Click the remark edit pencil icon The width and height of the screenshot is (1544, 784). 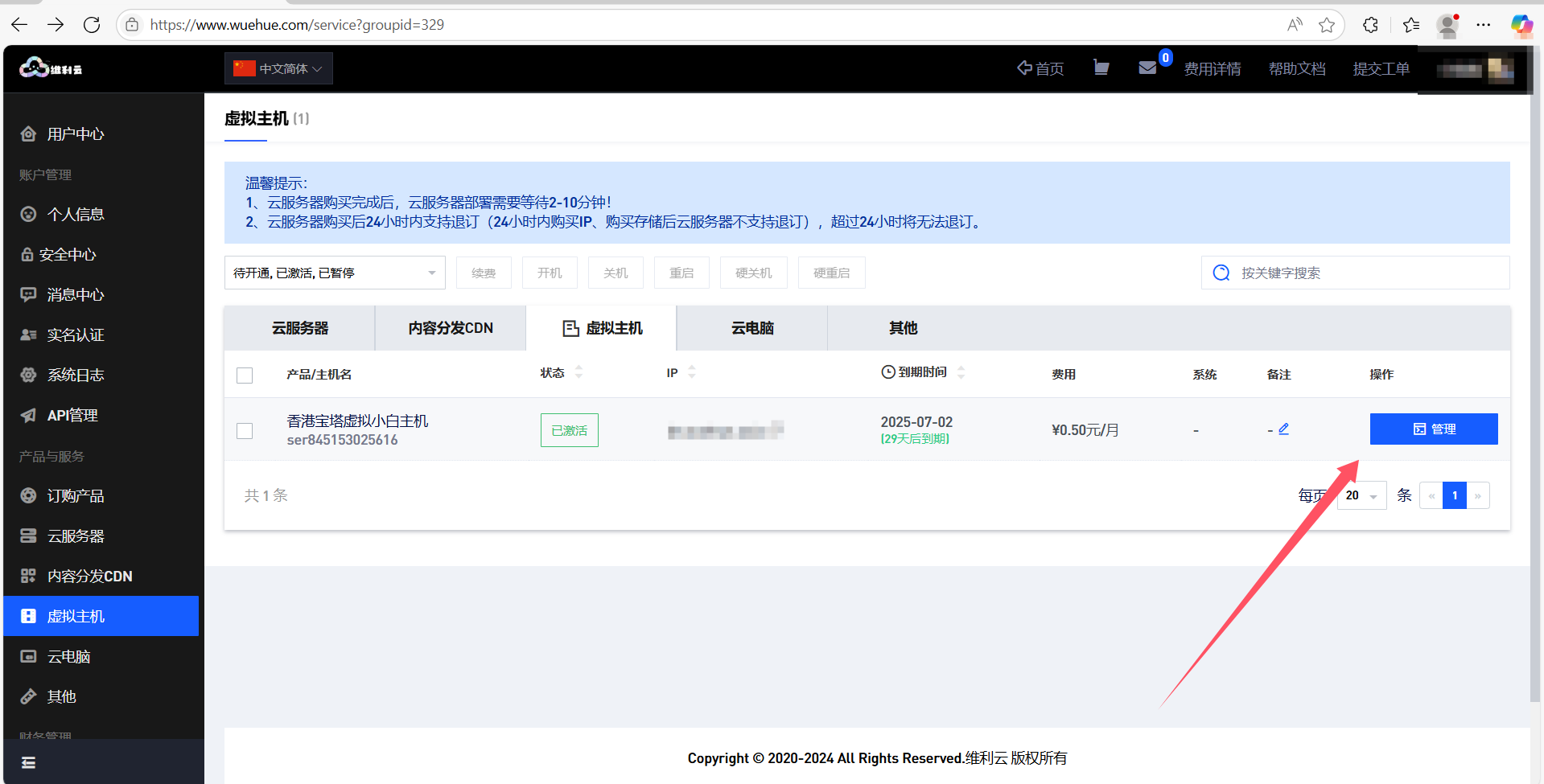pyautogui.click(x=1284, y=429)
